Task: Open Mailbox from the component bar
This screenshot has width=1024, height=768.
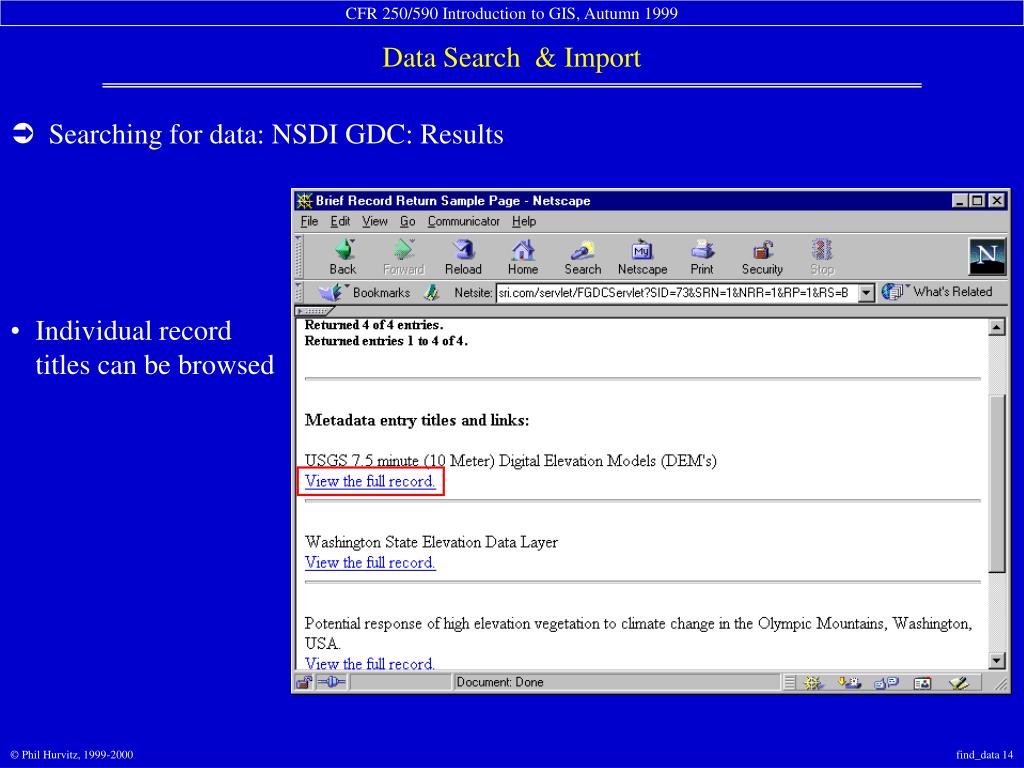Action: pyautogui.click(x=850, y=683)
